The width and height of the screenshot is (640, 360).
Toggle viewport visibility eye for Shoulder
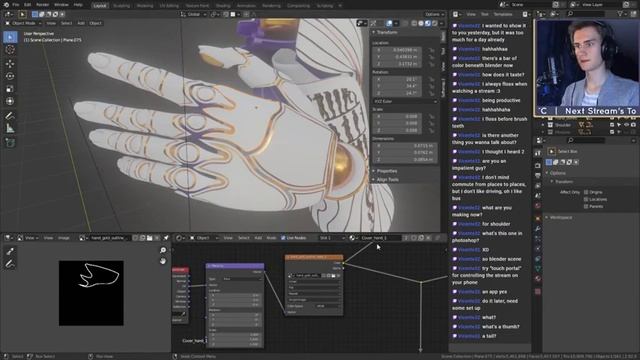pyautogui.click(x=627, y=125)
